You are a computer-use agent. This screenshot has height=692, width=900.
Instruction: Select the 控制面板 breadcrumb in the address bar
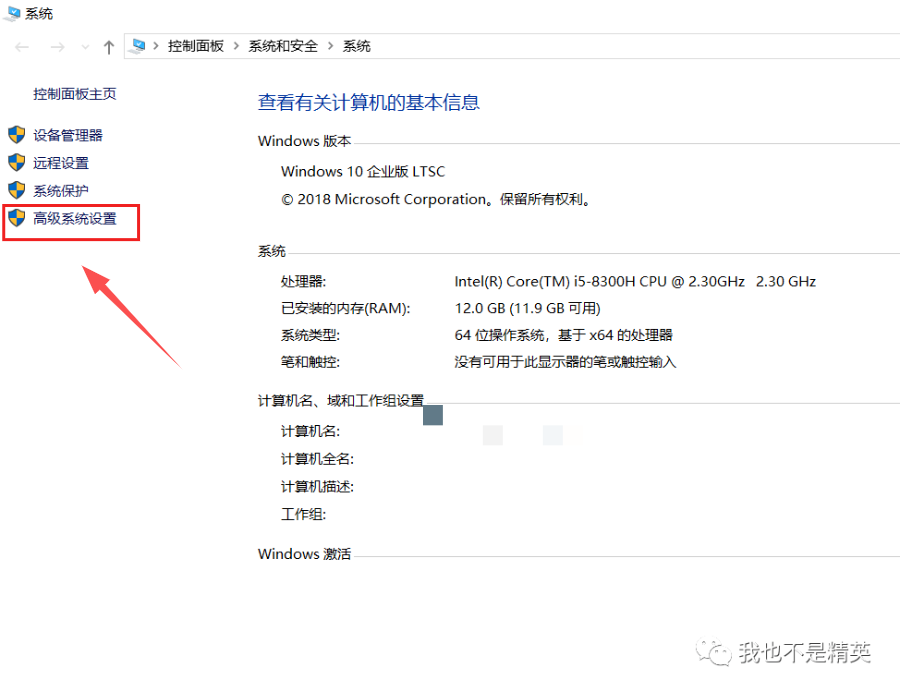[196, 46]
